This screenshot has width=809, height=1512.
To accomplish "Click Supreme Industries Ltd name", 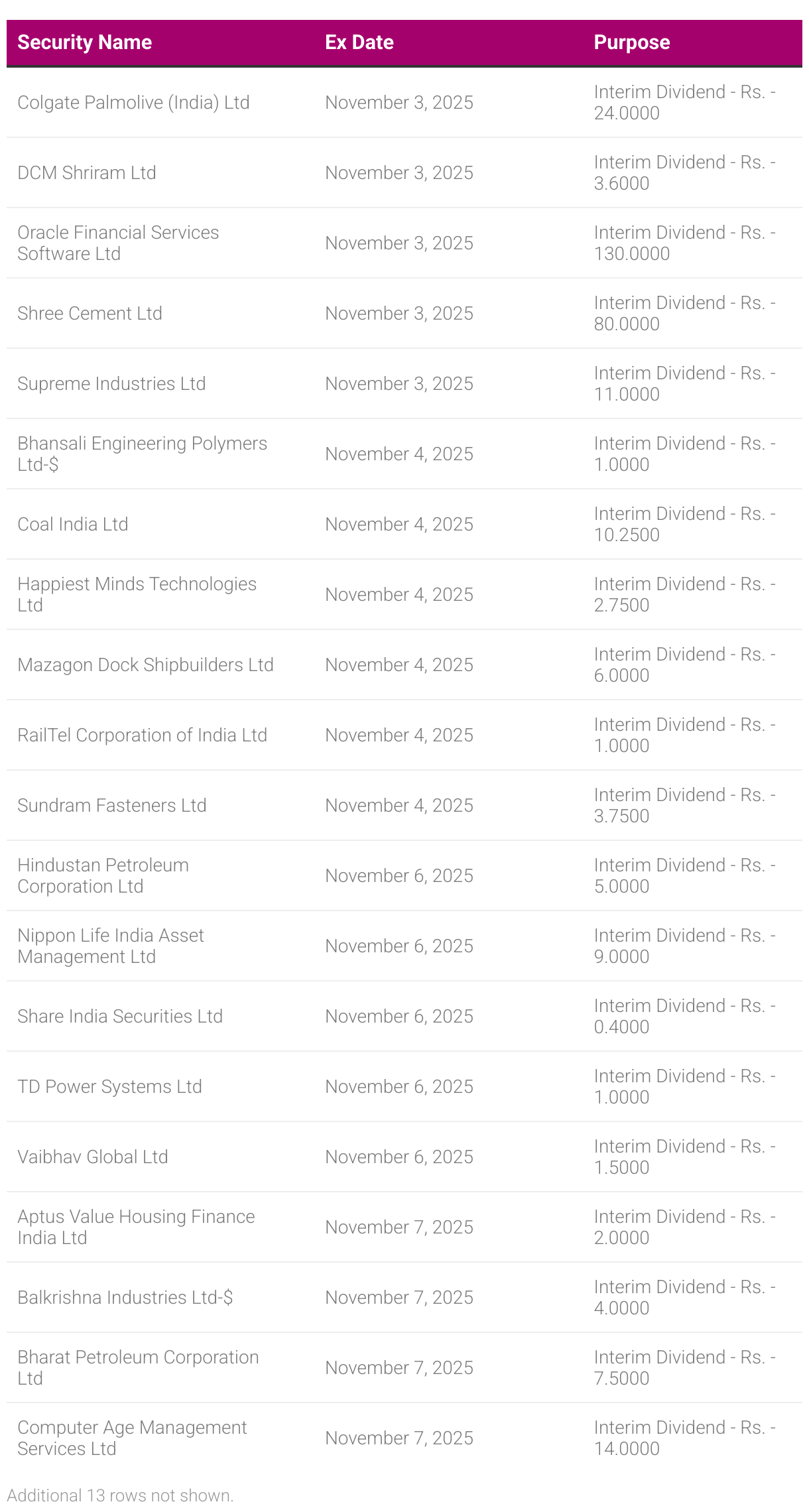I will (111, 384).
